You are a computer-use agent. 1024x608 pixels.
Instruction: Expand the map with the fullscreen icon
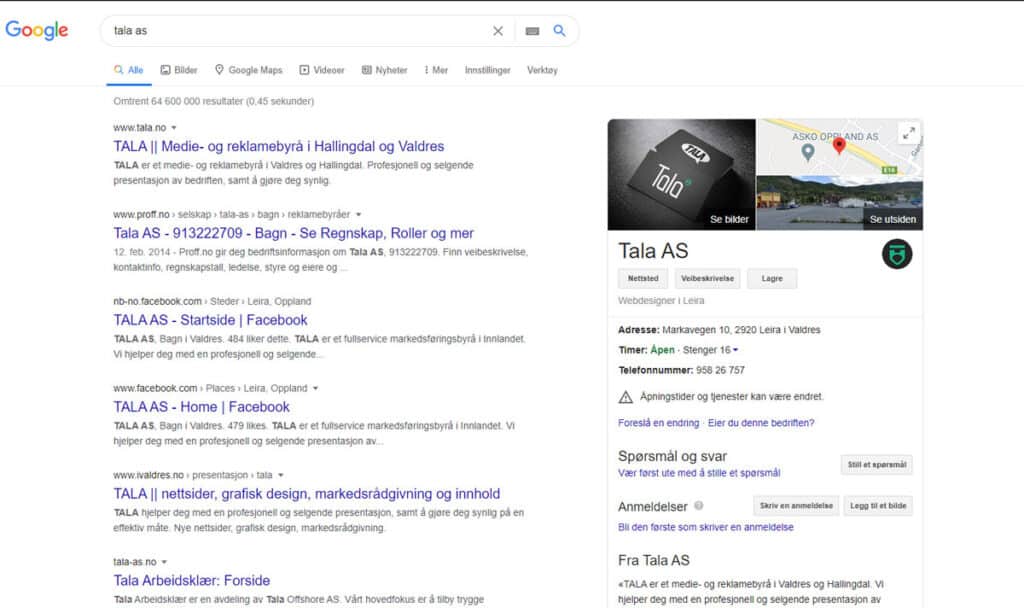[x=908, y=133]
